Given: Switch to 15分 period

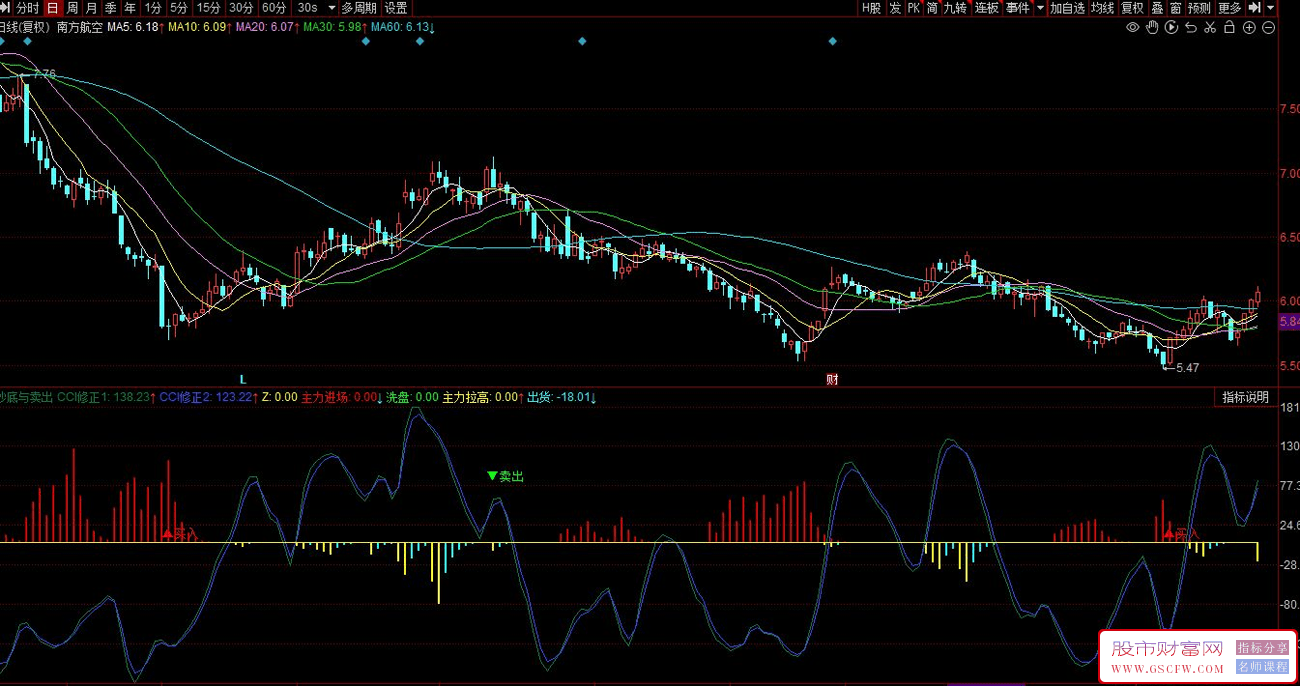Looking at the screenshot, I should [x=208, y=8].
